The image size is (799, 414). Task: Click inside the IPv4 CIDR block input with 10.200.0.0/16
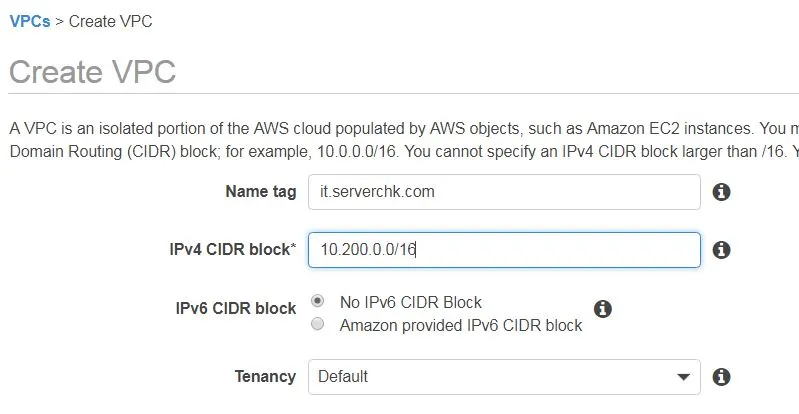pyautogui.click(x=504, y=250)
